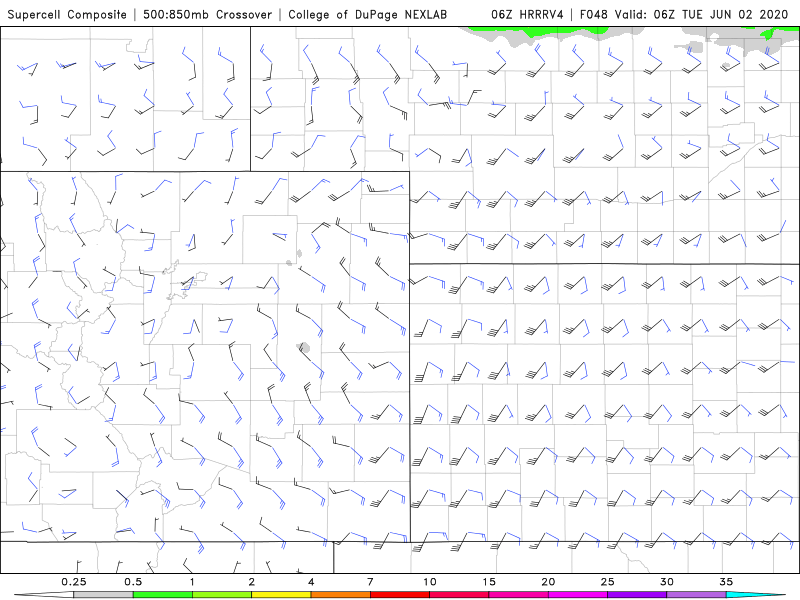Pick the gray 0.25–0.5 color bar segment
800x600 pixels.
[103, 595]
